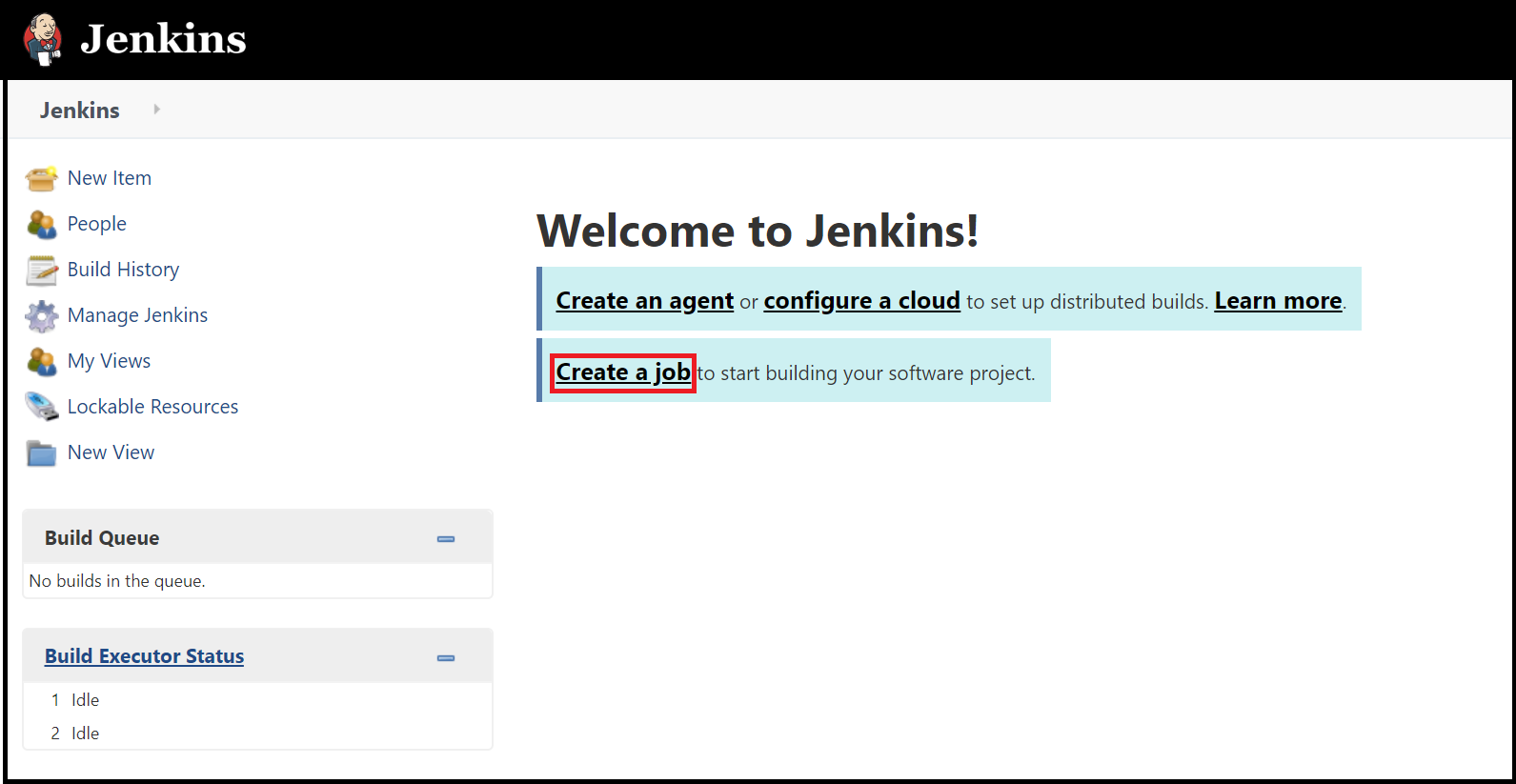Select executor 1 Idle row
This screenshot has height=784, width=1516.
pos(257,700)
